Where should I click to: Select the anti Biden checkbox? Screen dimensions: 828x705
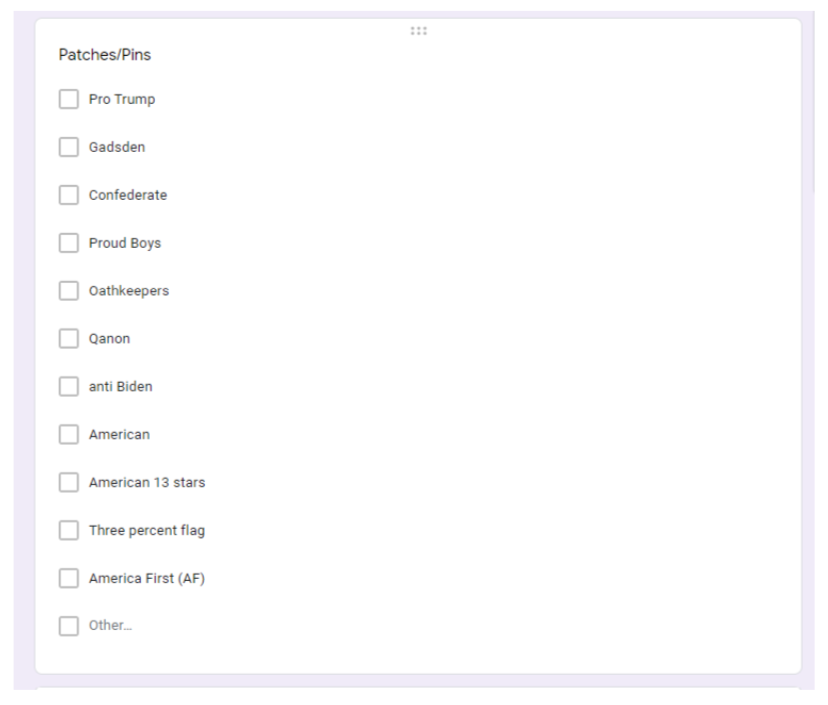[x=69, y=387]
